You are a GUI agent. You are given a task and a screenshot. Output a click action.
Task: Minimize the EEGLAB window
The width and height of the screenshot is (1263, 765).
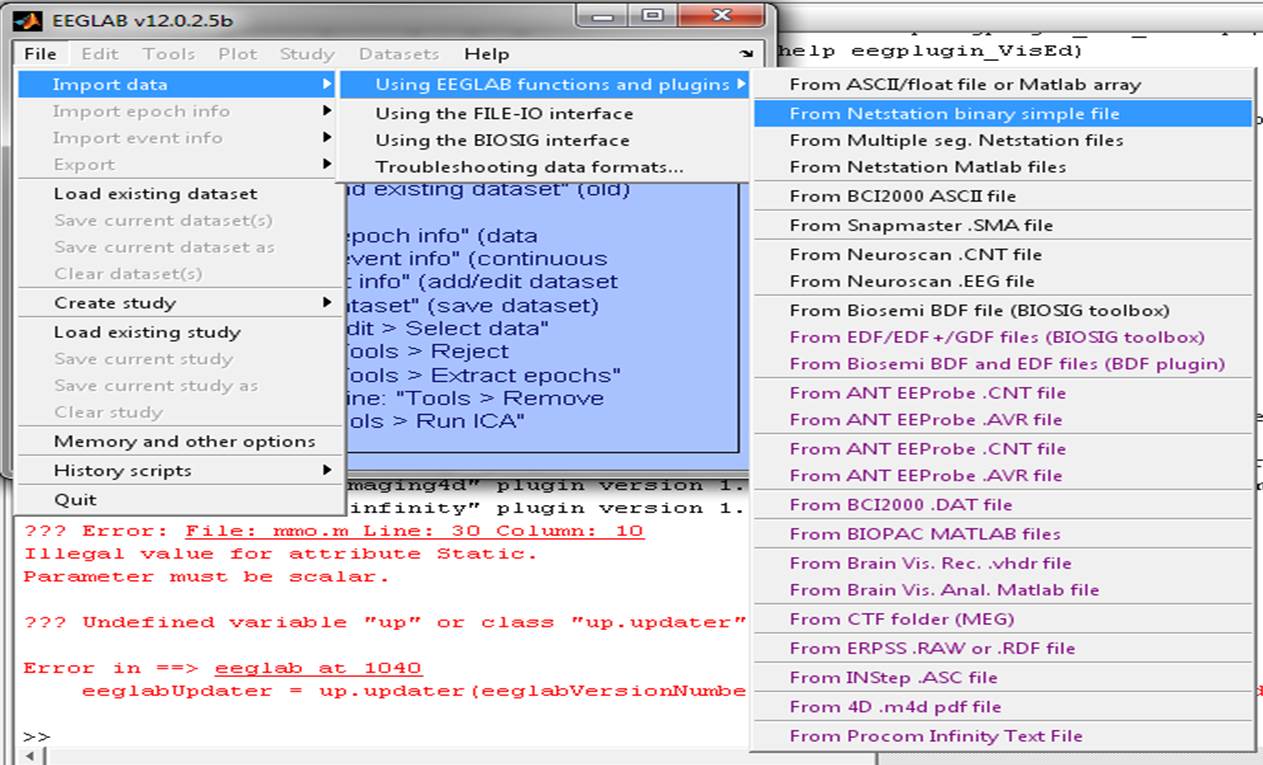604,17
